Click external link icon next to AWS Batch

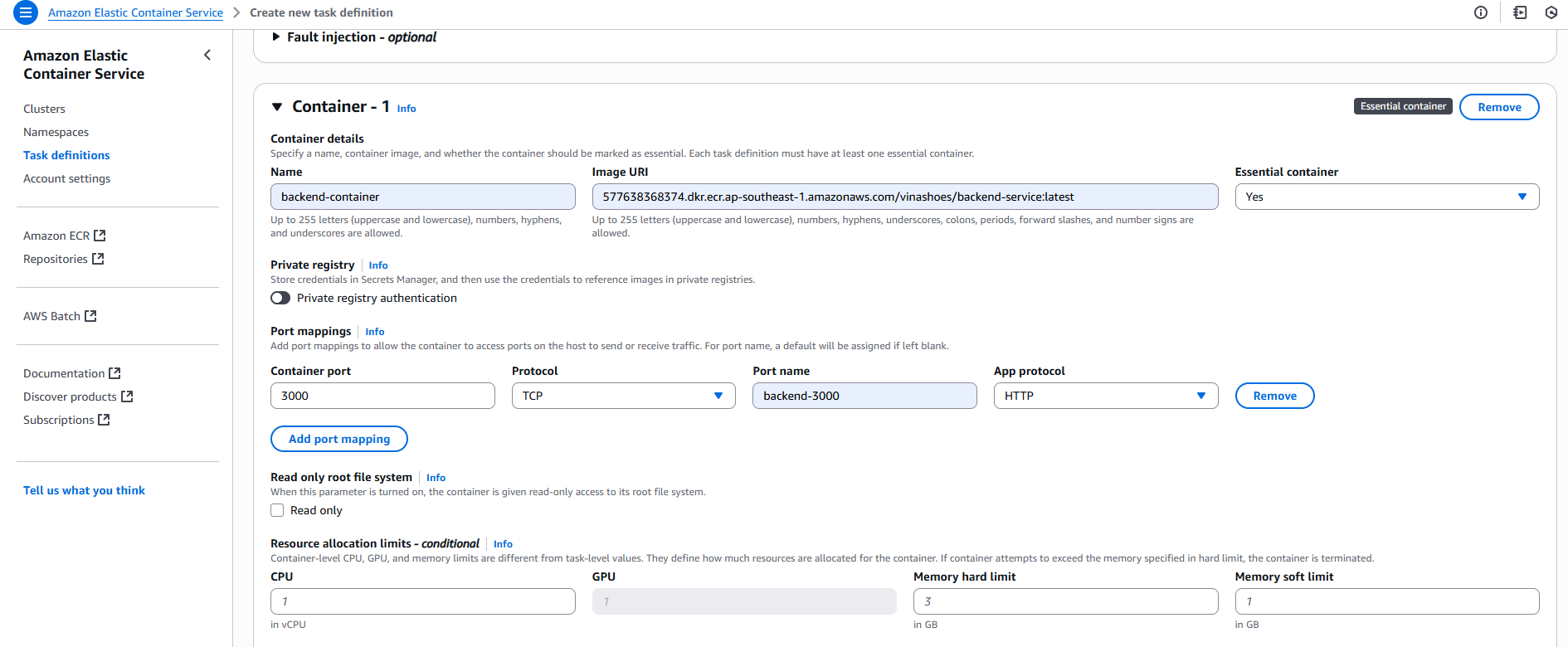[x=91, y=316]
